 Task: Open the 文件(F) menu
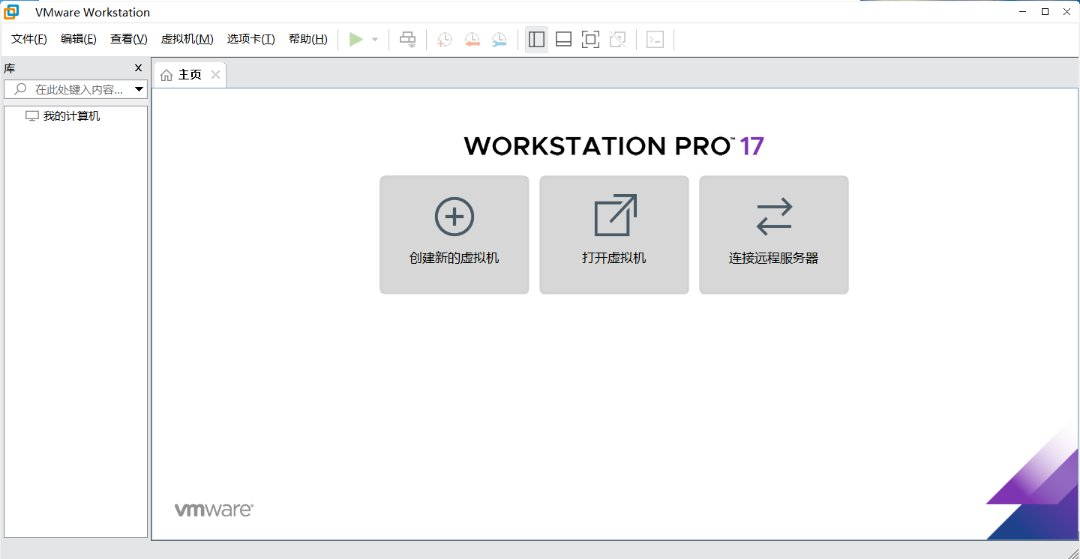pyautogui.click(x=29, y=39)
